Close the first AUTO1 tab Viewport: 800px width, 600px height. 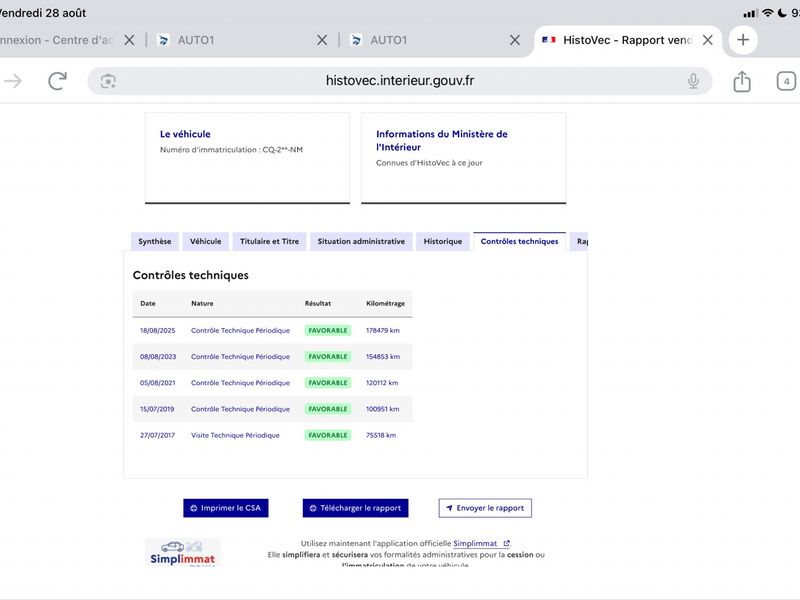(322, 40)
